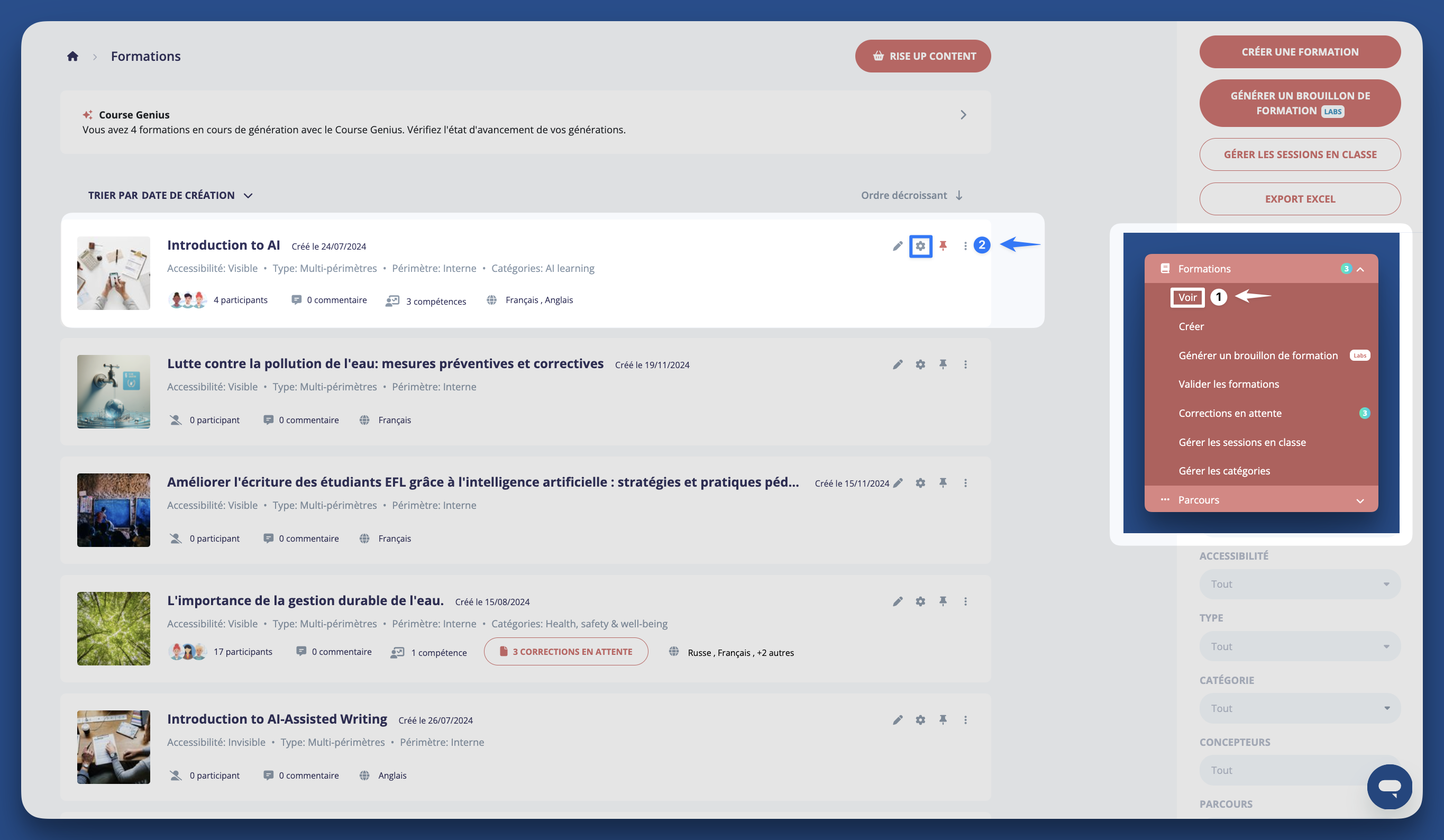This screenshot has width=1444, height=840.
Task: Open settings gear for Introduction to AI
Action: (x=920, y=246)
